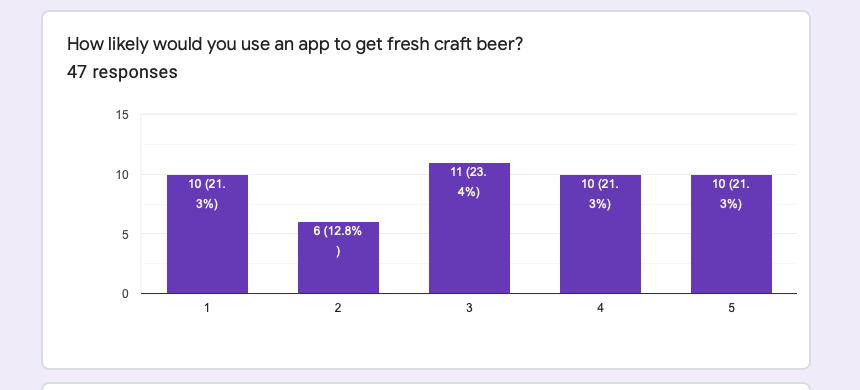The height and width of the screenshot is (390, 860).
Task: Click x-axis label 5
Action: click(731, 308)
